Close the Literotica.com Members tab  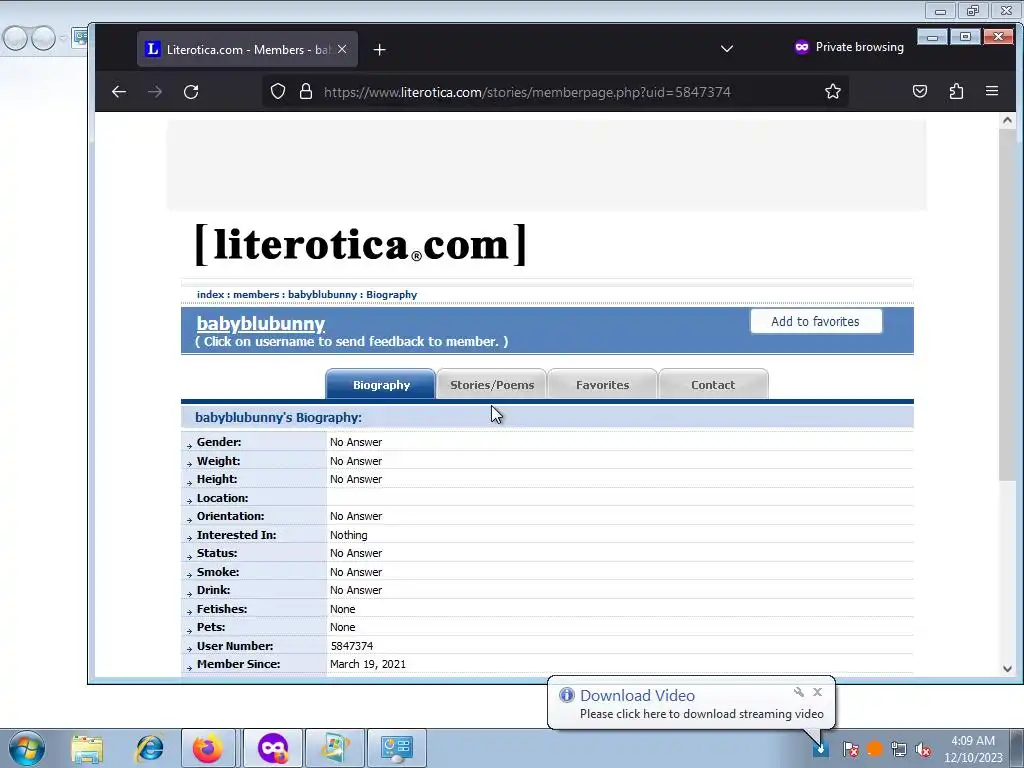[x=342, y=49]
